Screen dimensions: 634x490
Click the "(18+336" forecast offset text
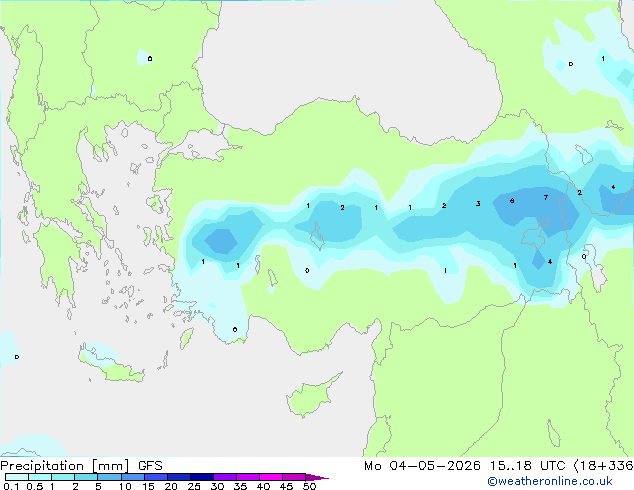coord(603,466)
